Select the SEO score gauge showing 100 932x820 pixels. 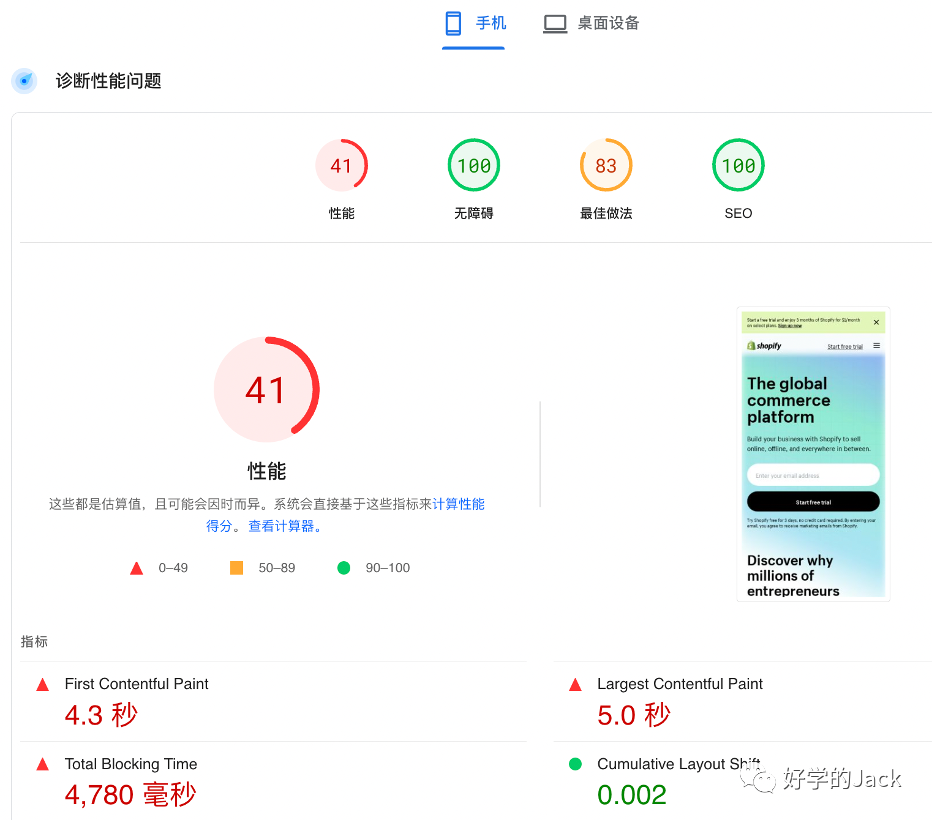(x=738, y=165)
